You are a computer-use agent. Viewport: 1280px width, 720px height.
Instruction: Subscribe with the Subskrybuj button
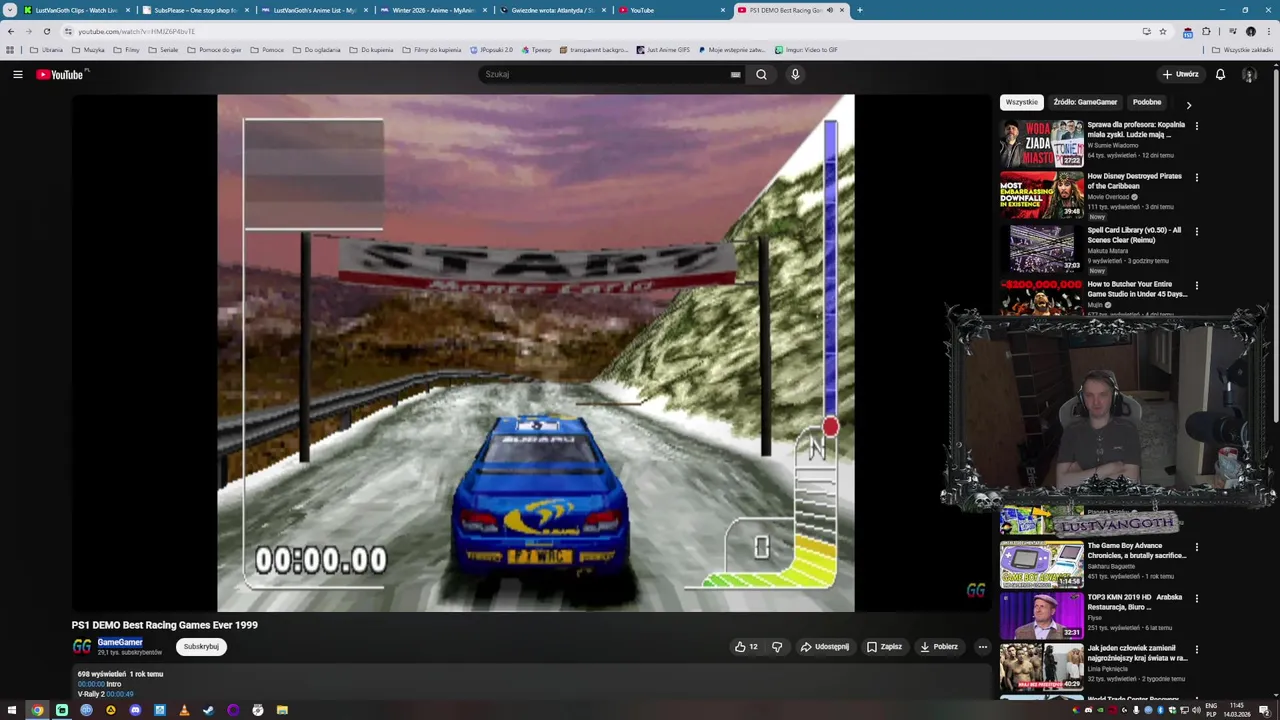[x=201, y=646]
